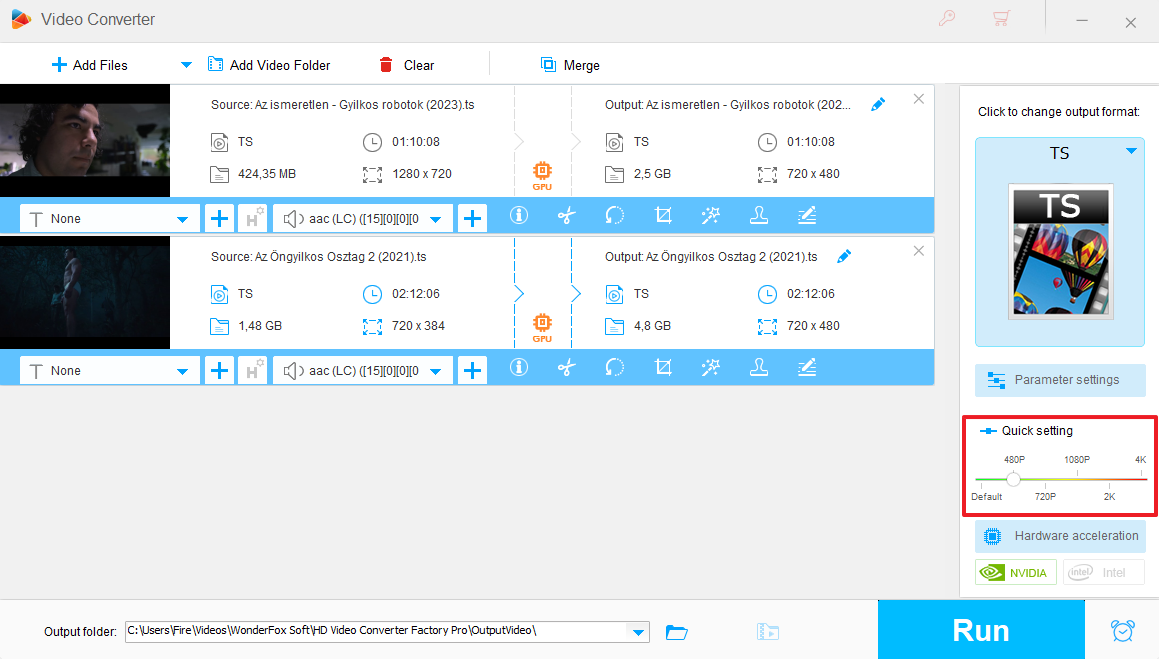
Task: Click source name Az Öngyilkos Osztag 2
Action: [319, 257]
